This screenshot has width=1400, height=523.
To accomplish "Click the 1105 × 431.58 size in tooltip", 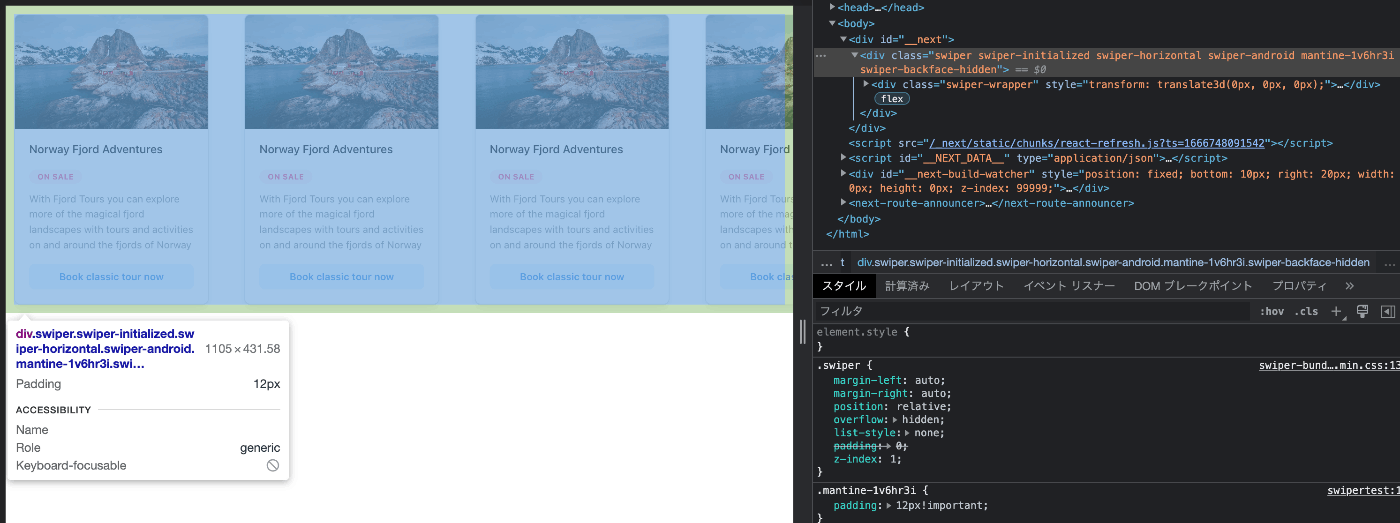I will pos(243,349).
